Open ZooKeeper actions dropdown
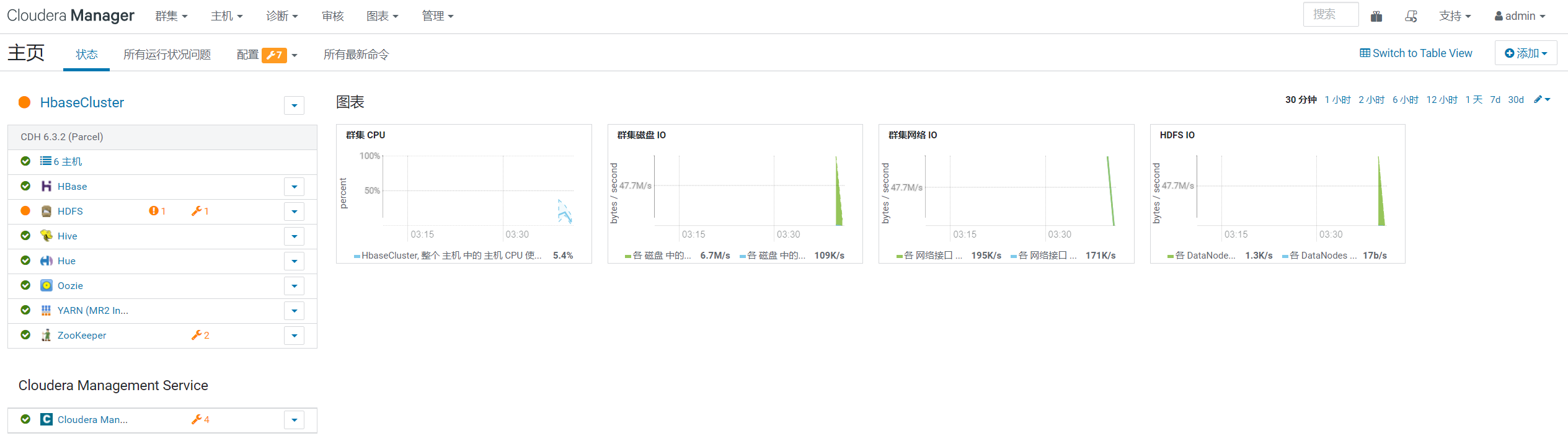This screenshot has height=441, width=1568. 295,336
